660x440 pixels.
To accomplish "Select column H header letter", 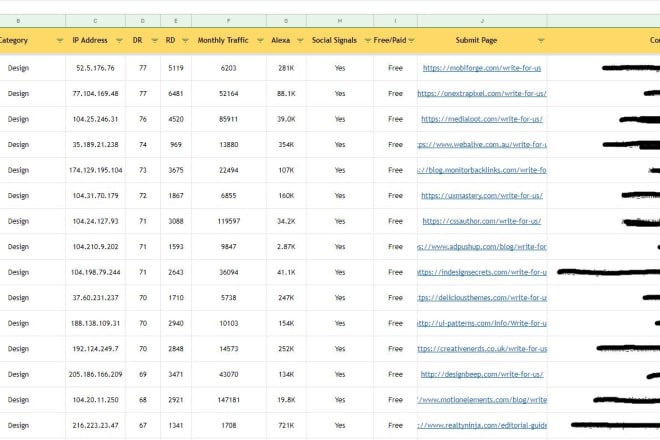I will click(x=340, y=21).
